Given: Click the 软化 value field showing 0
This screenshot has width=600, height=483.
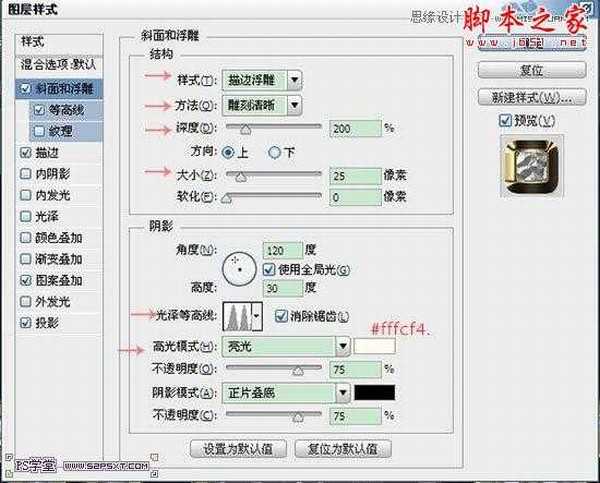Looking at the screenshot, I should click(x=355, y=197).
